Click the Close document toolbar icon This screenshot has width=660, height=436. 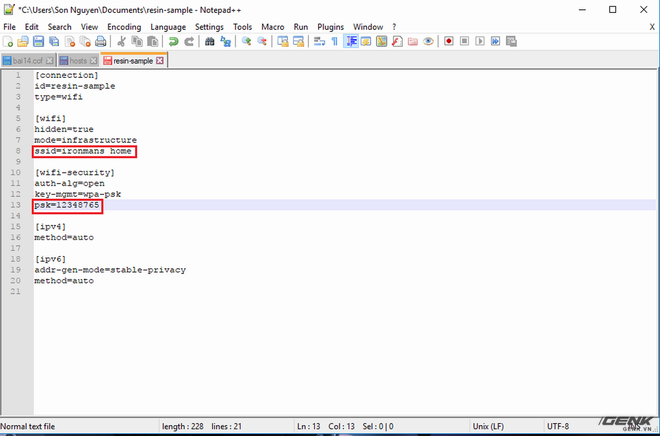click(69, 41)
